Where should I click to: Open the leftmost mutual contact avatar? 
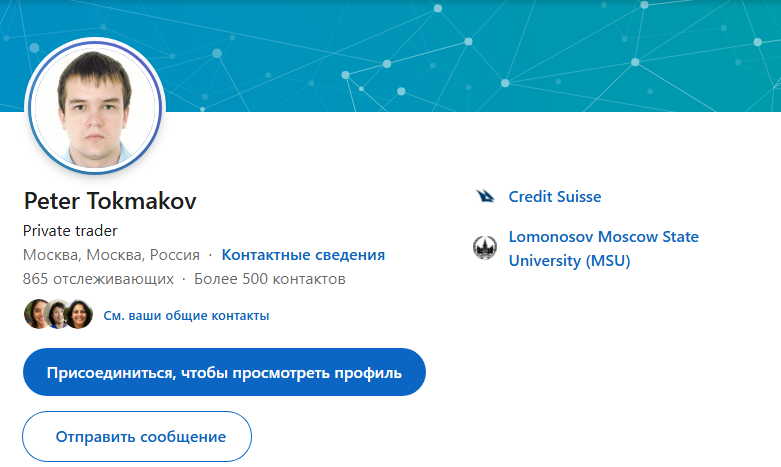[37, 315]
